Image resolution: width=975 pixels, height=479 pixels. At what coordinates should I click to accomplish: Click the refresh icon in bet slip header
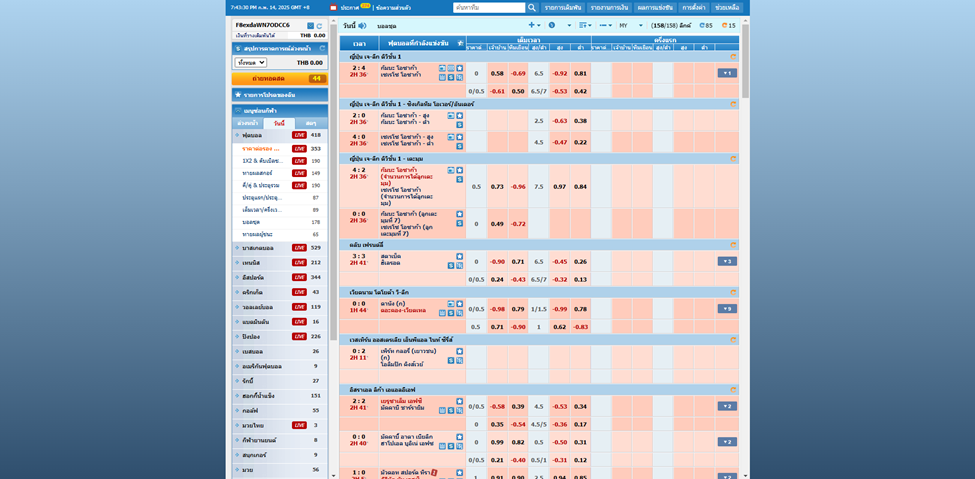pos(322,48)
